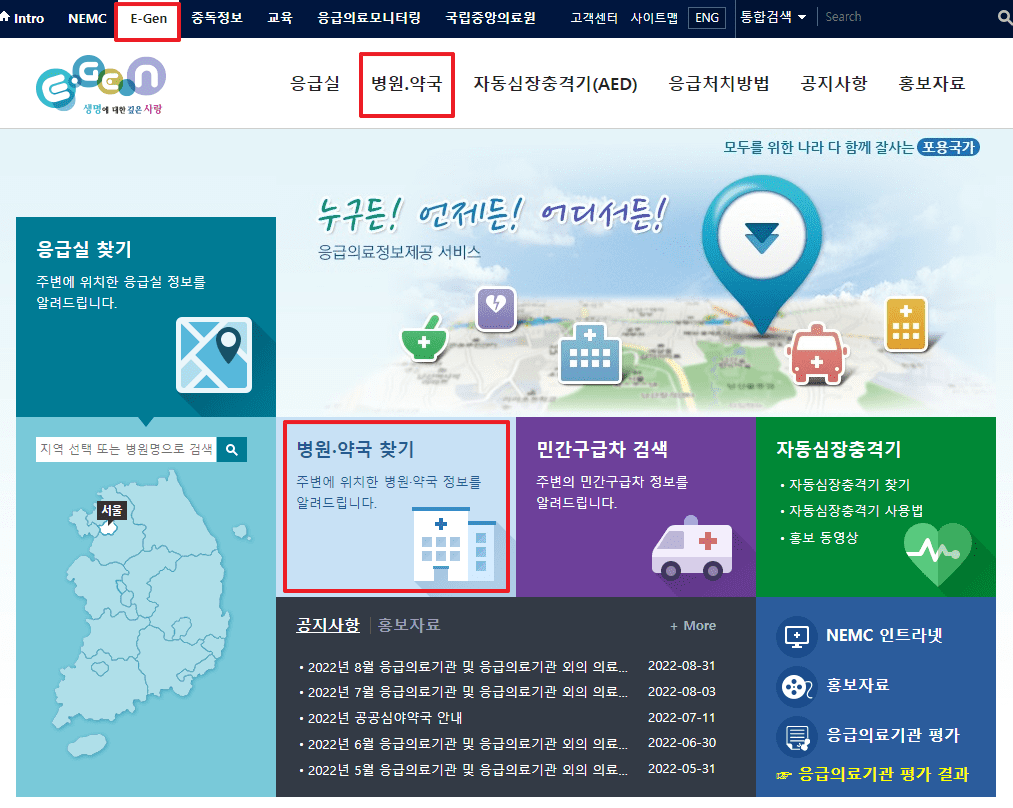Open the 응급실 menu item

(317, 84)
